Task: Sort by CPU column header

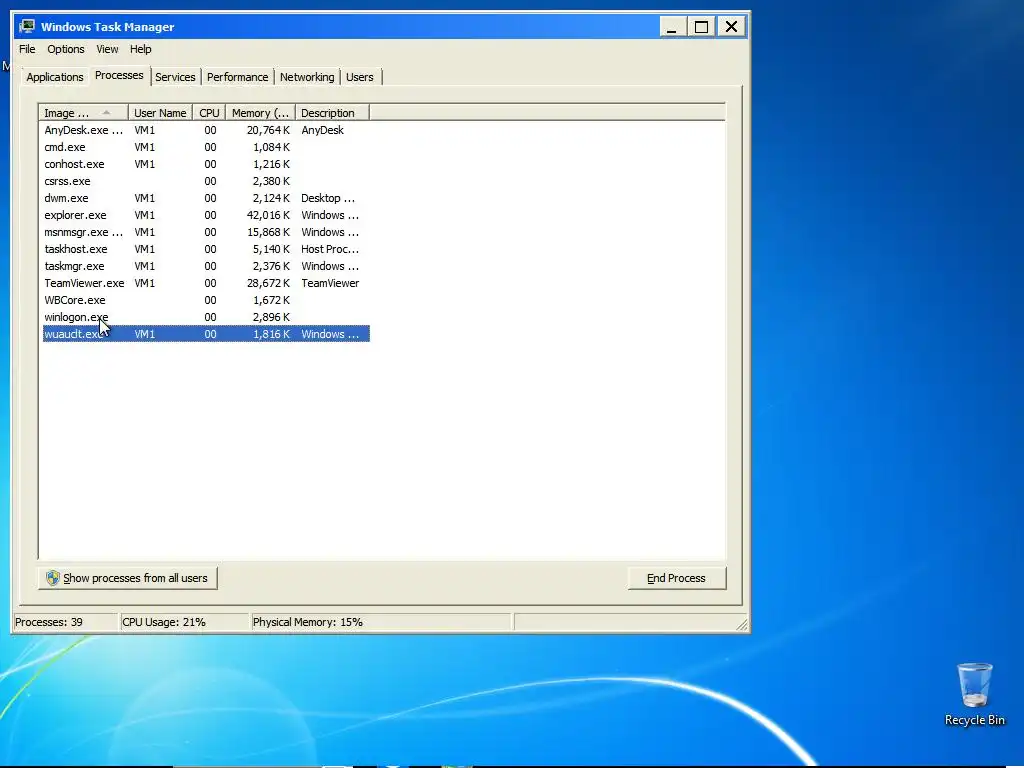Action: (209, 113)
